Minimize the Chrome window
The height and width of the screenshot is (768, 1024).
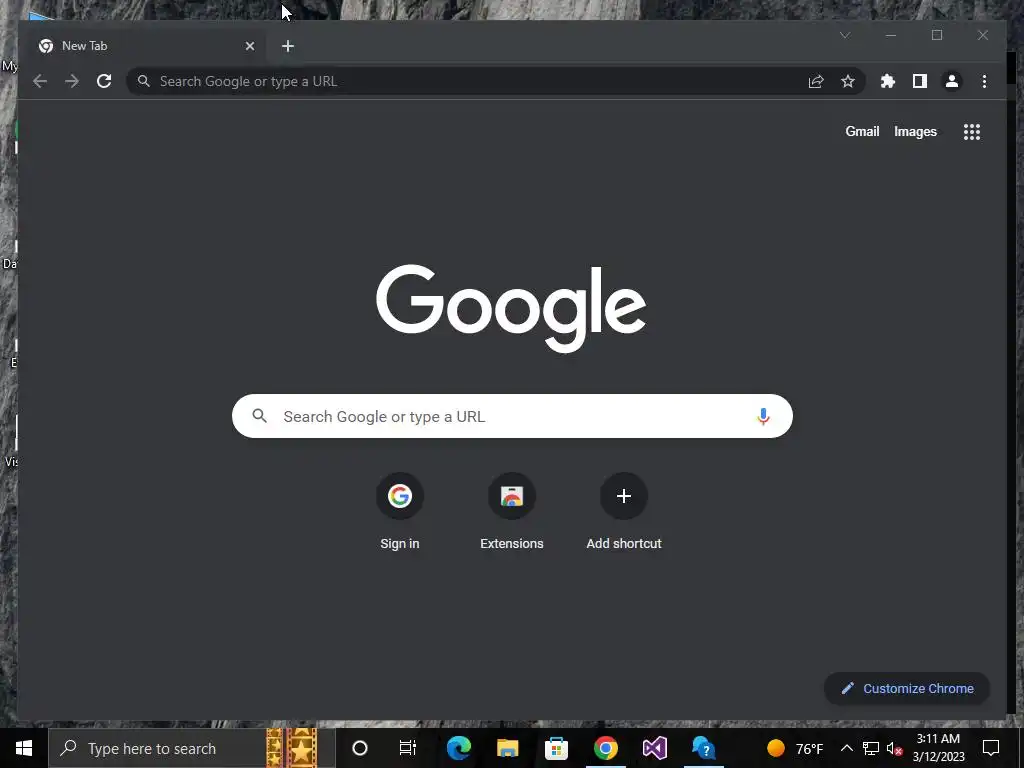point(891,35)
